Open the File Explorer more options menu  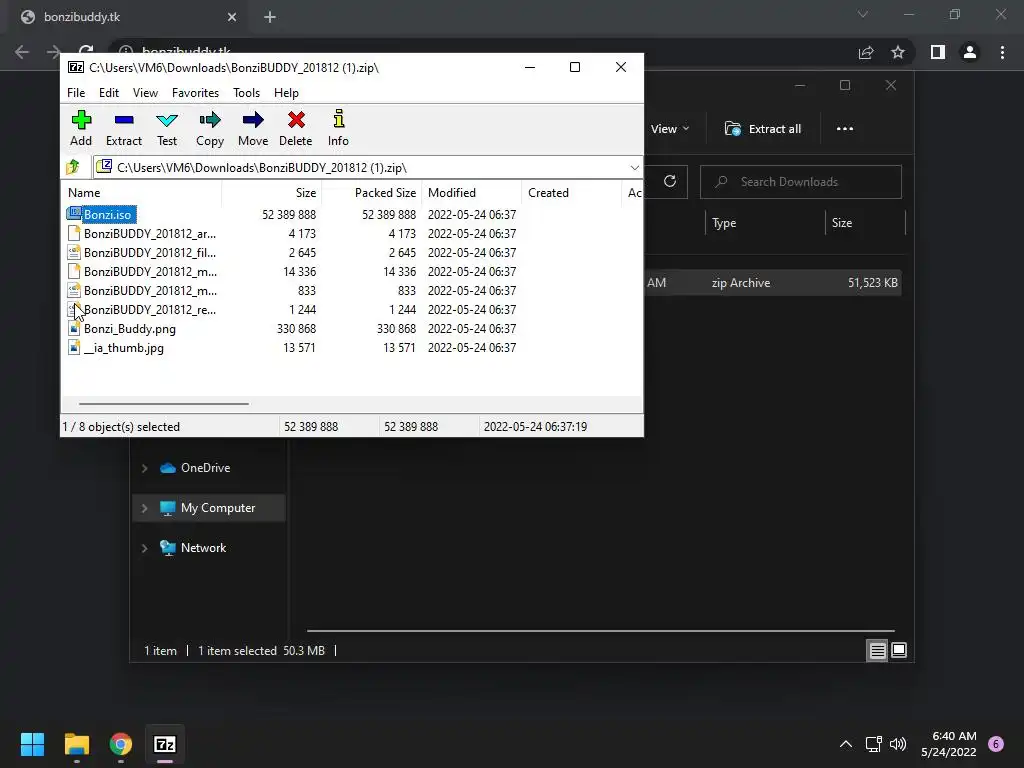click(x=844, y=129)
